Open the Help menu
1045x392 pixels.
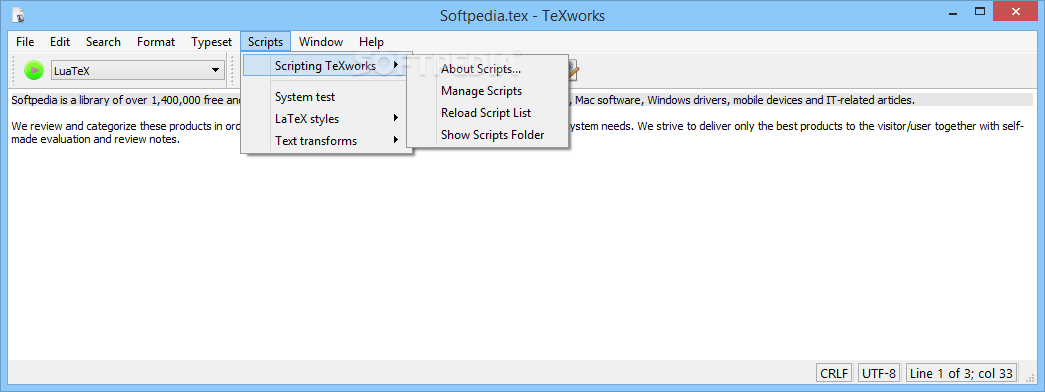371,42
